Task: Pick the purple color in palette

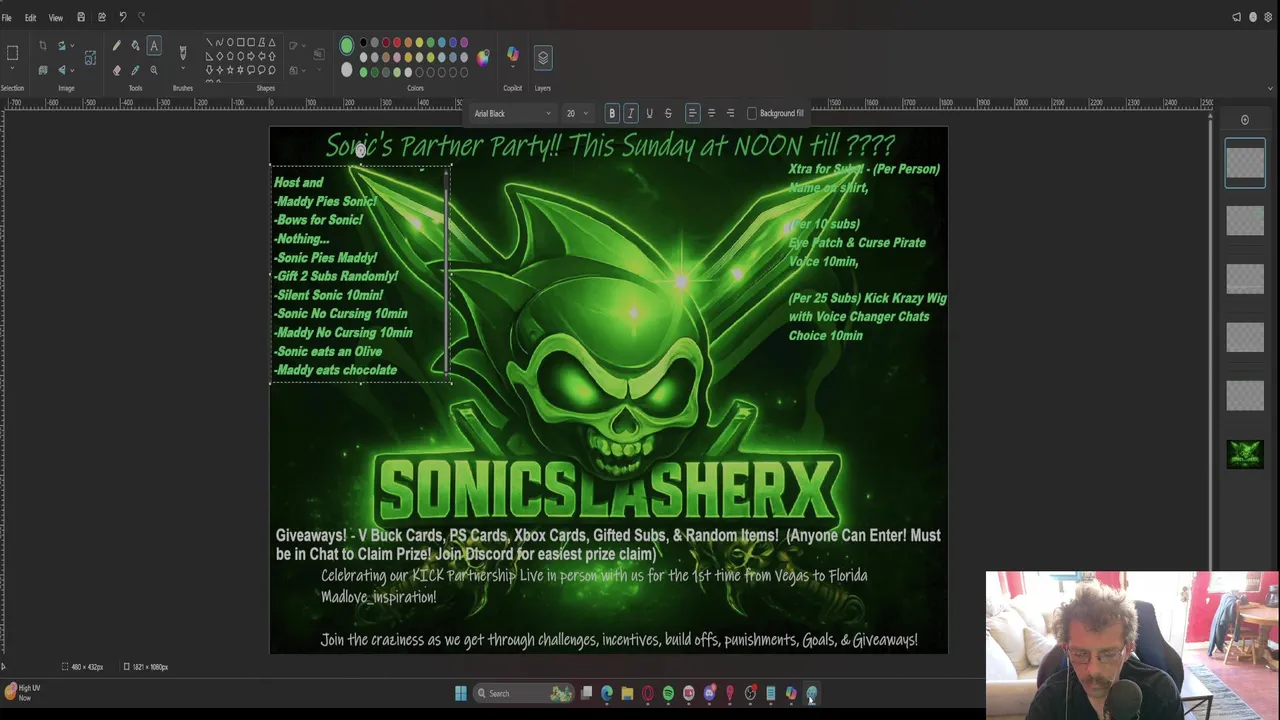Action: pyautogui.click(x=464, y=43)
